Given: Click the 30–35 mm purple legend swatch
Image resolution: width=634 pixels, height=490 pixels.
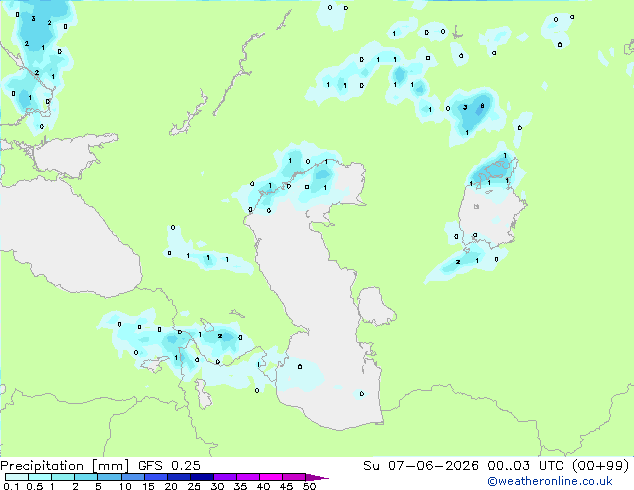Looking at the screenshot, I should click(x=224, y=477).
